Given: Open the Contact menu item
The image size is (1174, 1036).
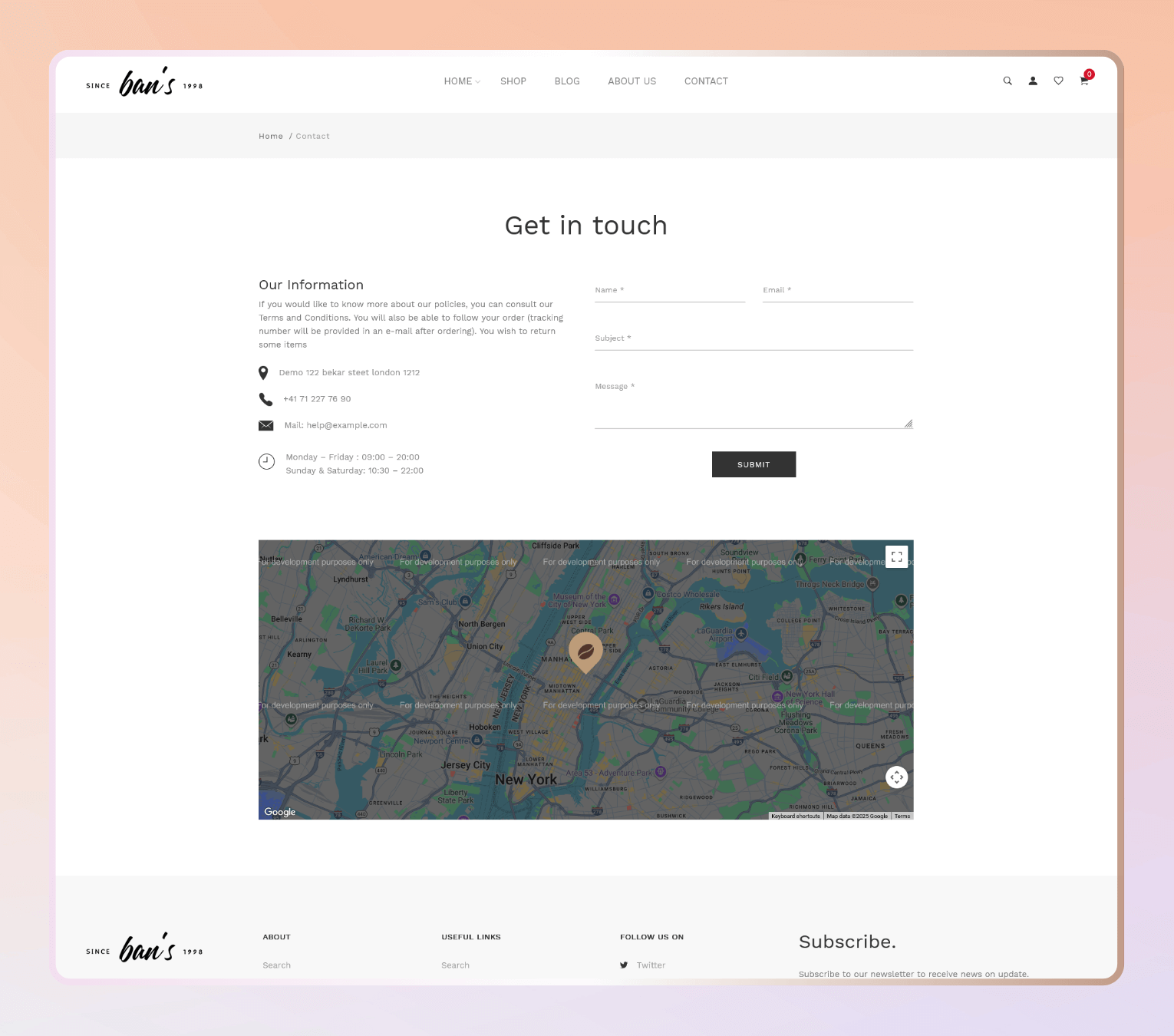Looking at the screenshot, I should (x=706, y=81).
